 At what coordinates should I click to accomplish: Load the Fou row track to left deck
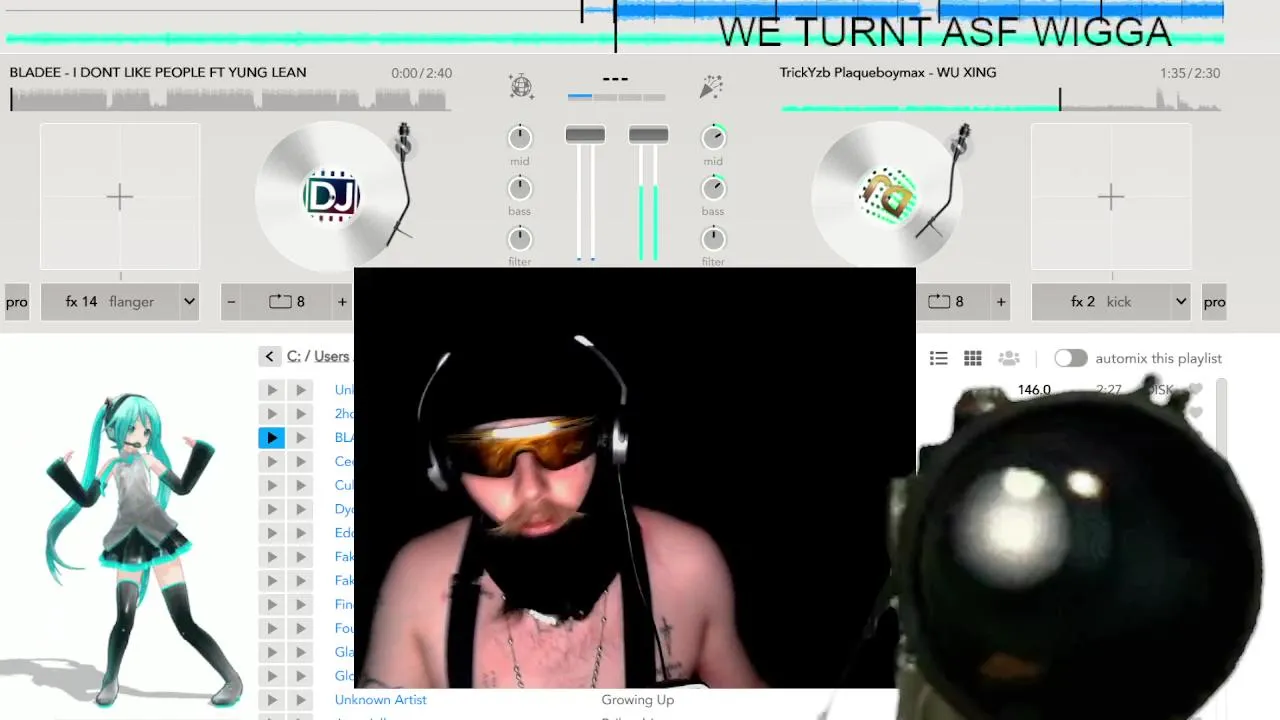pos(271,628)
